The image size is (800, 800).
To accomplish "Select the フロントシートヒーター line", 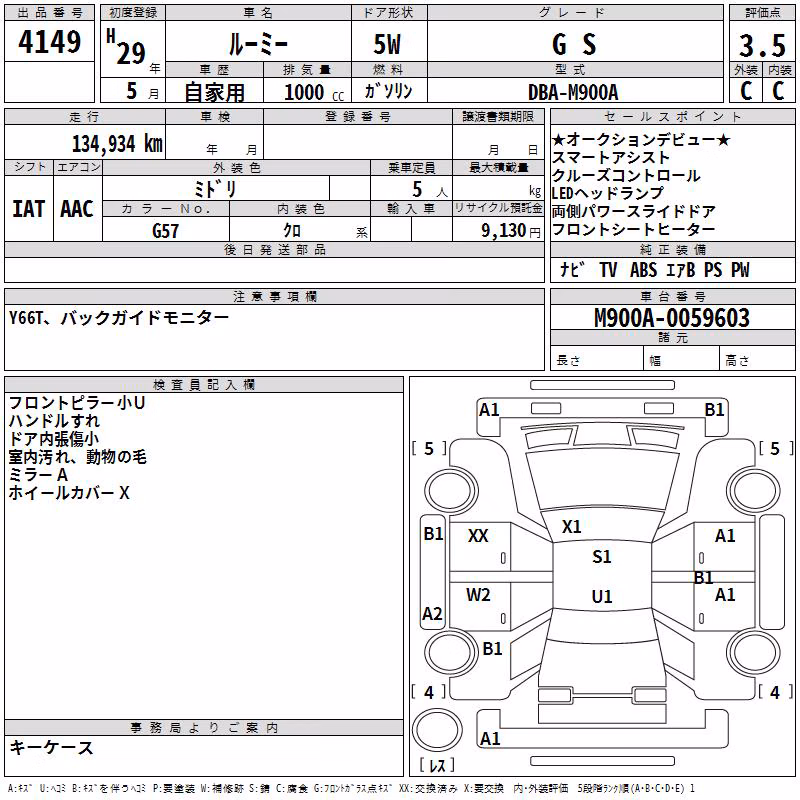I will (x=634, y=229).
